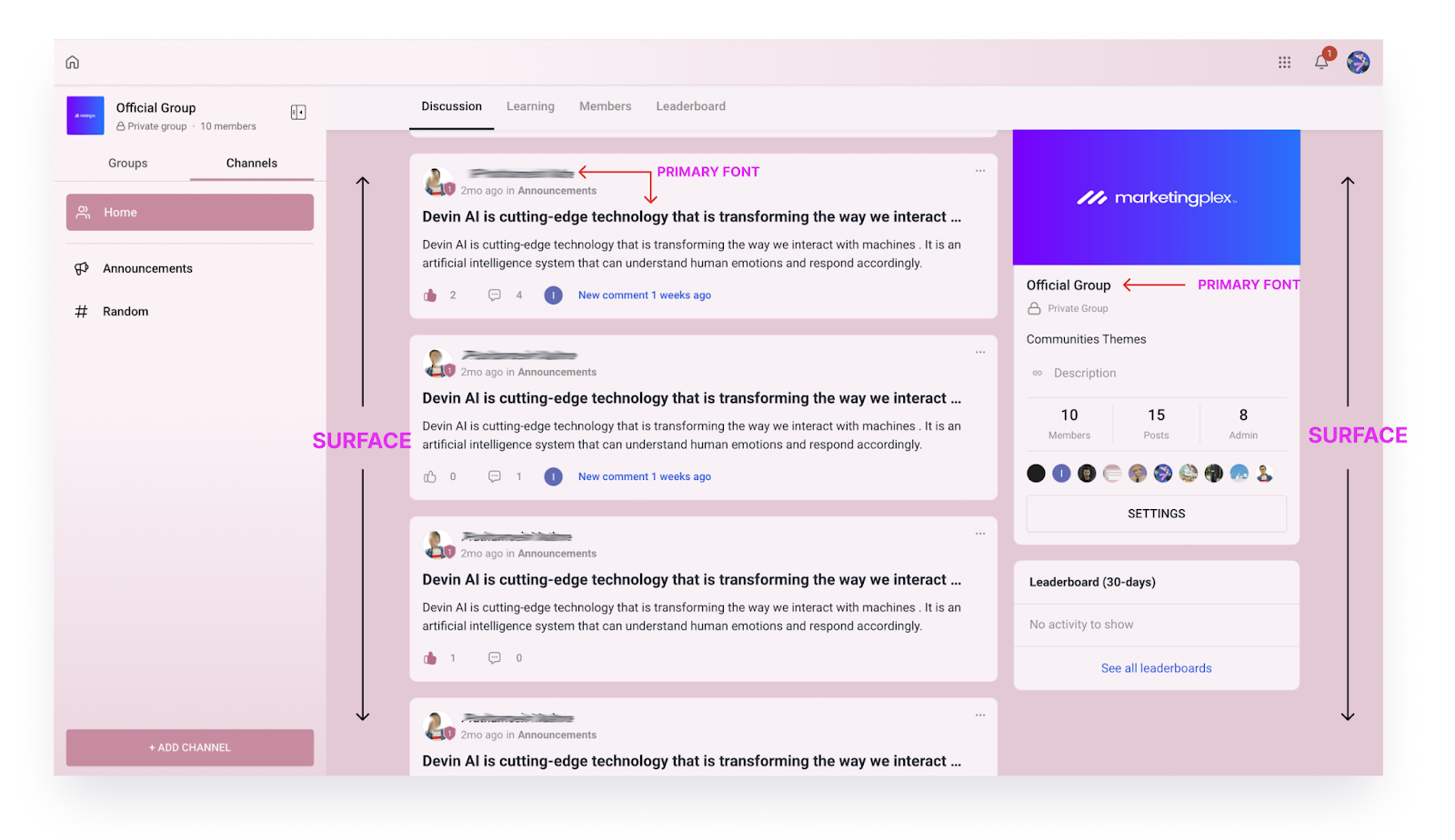Open the user profile avatar in top bar
This screenshot has height=840, width=1455.
coord(1359,62)
